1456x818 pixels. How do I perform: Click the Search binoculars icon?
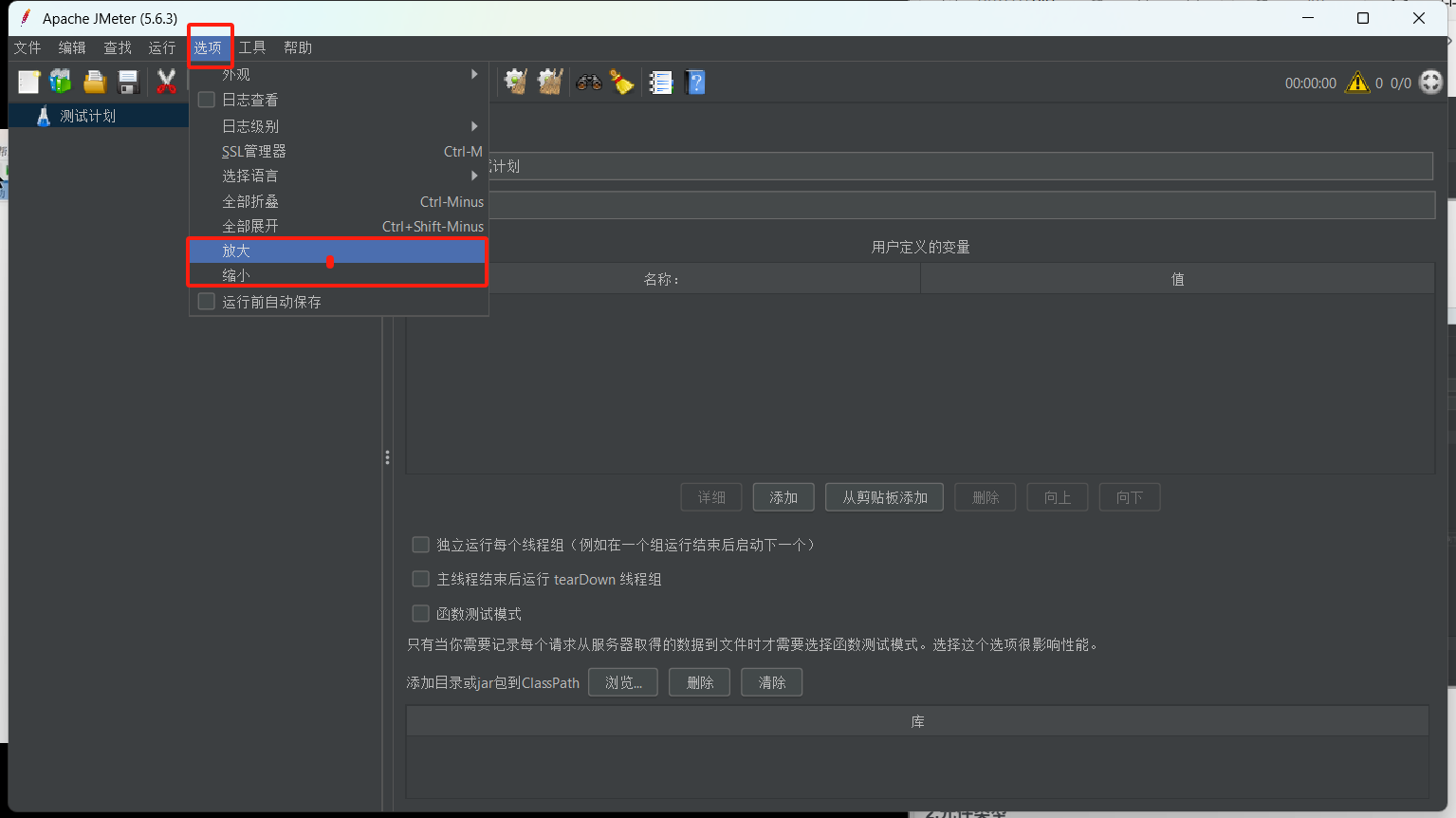589,83
